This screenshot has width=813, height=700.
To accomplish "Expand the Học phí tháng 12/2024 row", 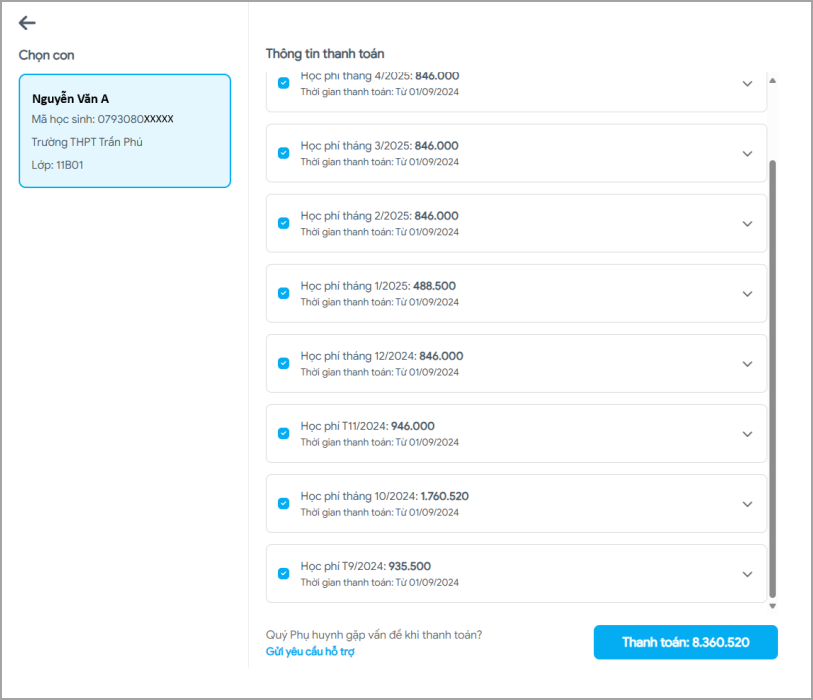I will coord(747,364).
